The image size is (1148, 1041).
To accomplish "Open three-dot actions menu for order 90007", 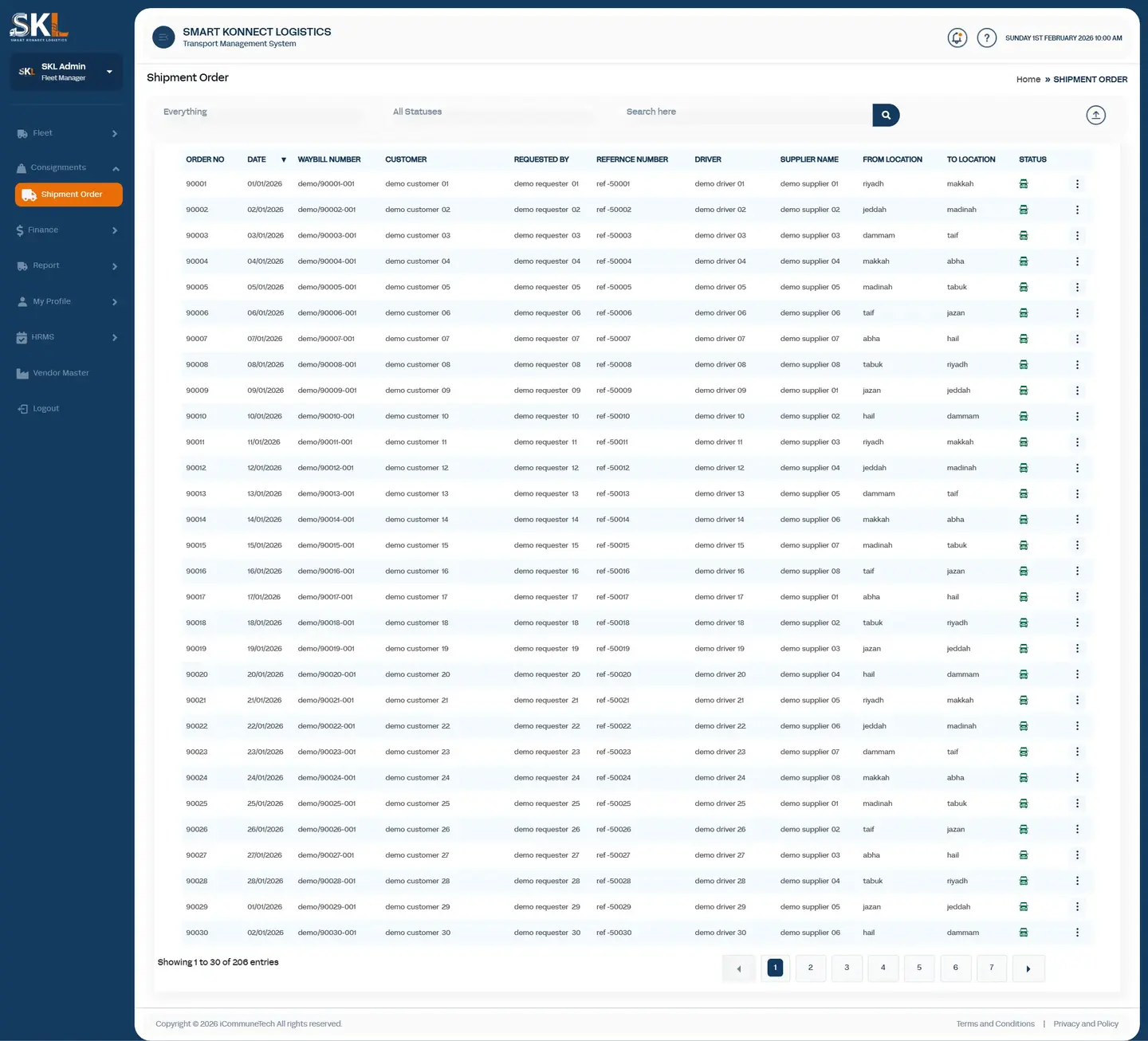I will (x=1077, y=339).
